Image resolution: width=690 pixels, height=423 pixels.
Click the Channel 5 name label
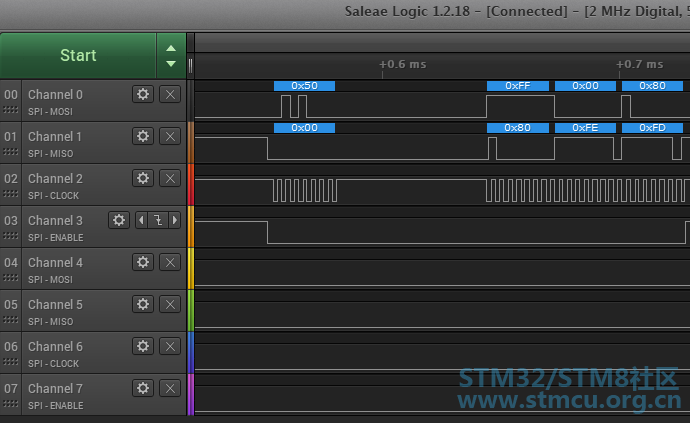click(55, 305)
